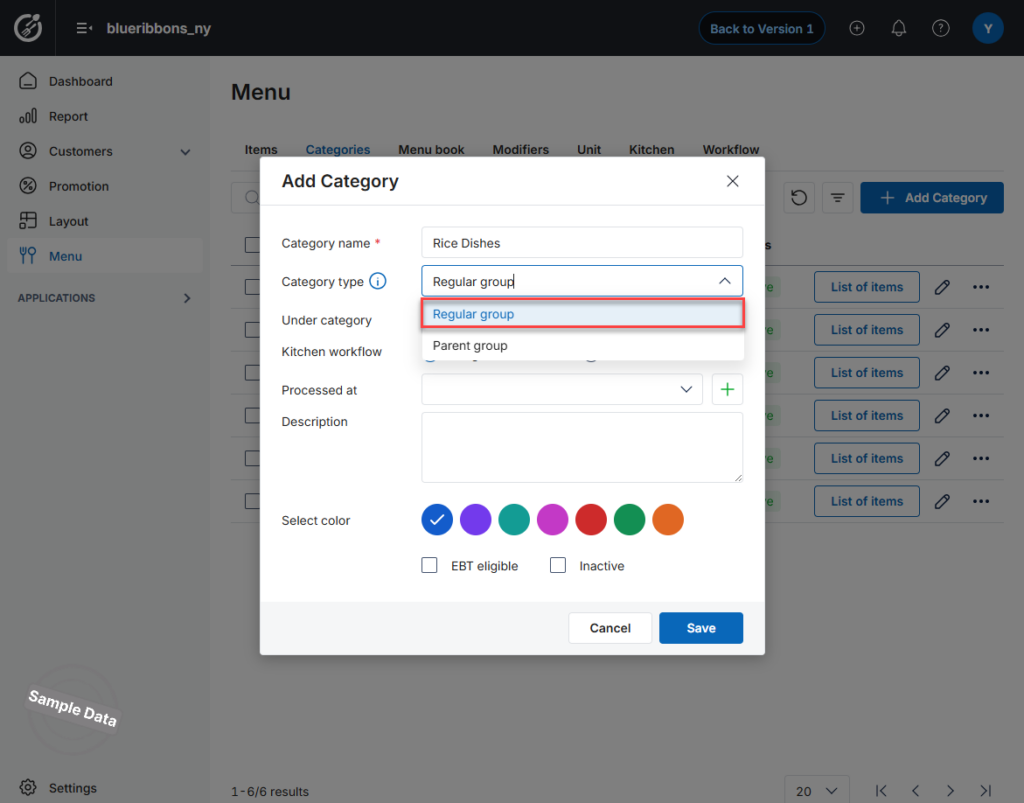This screenshot has width=1024, height=803.
Task: Open the page size 20 dropdown
Action: point(816,791)
